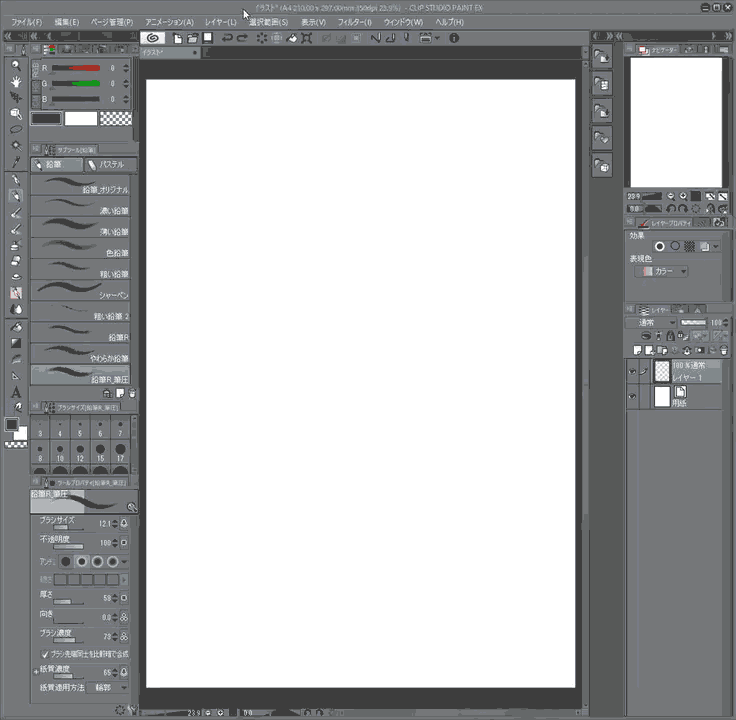Open the レイヤー(L) menu
The height and width of the screenshot is (720, 736).
pyautogui.click(x=221, y=22)
